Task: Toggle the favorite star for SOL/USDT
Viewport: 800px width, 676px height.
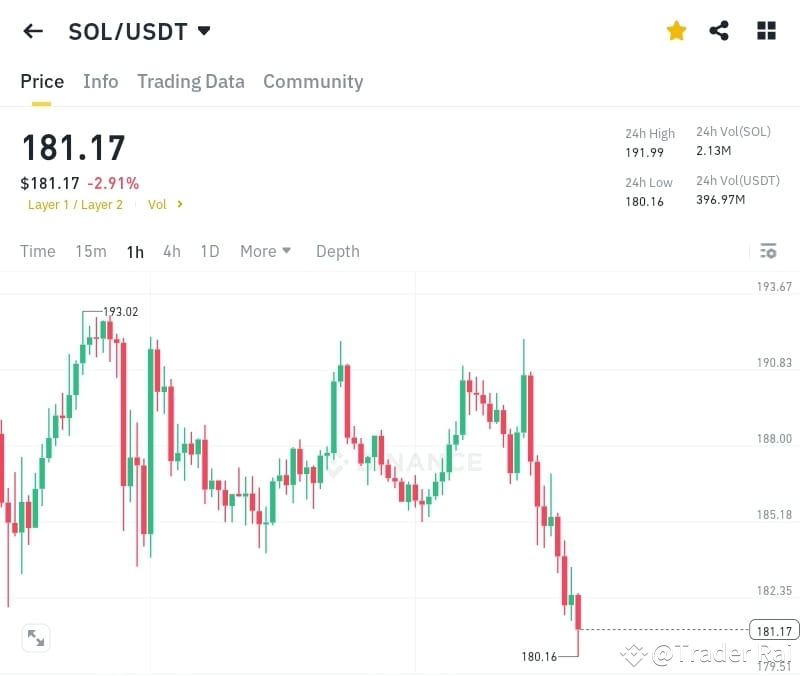Action: [676, 31]
